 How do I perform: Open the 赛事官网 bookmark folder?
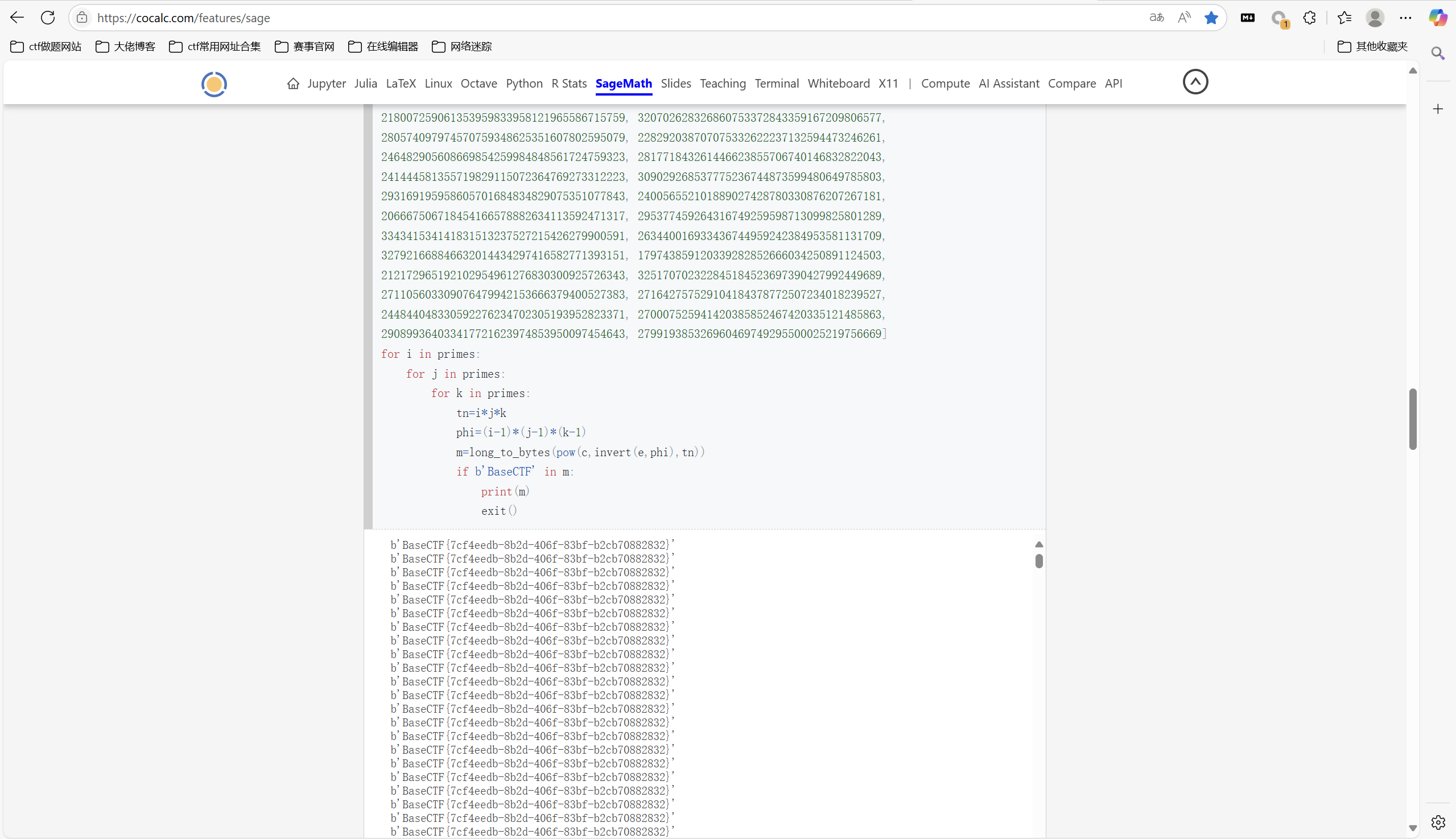[305, 47]
